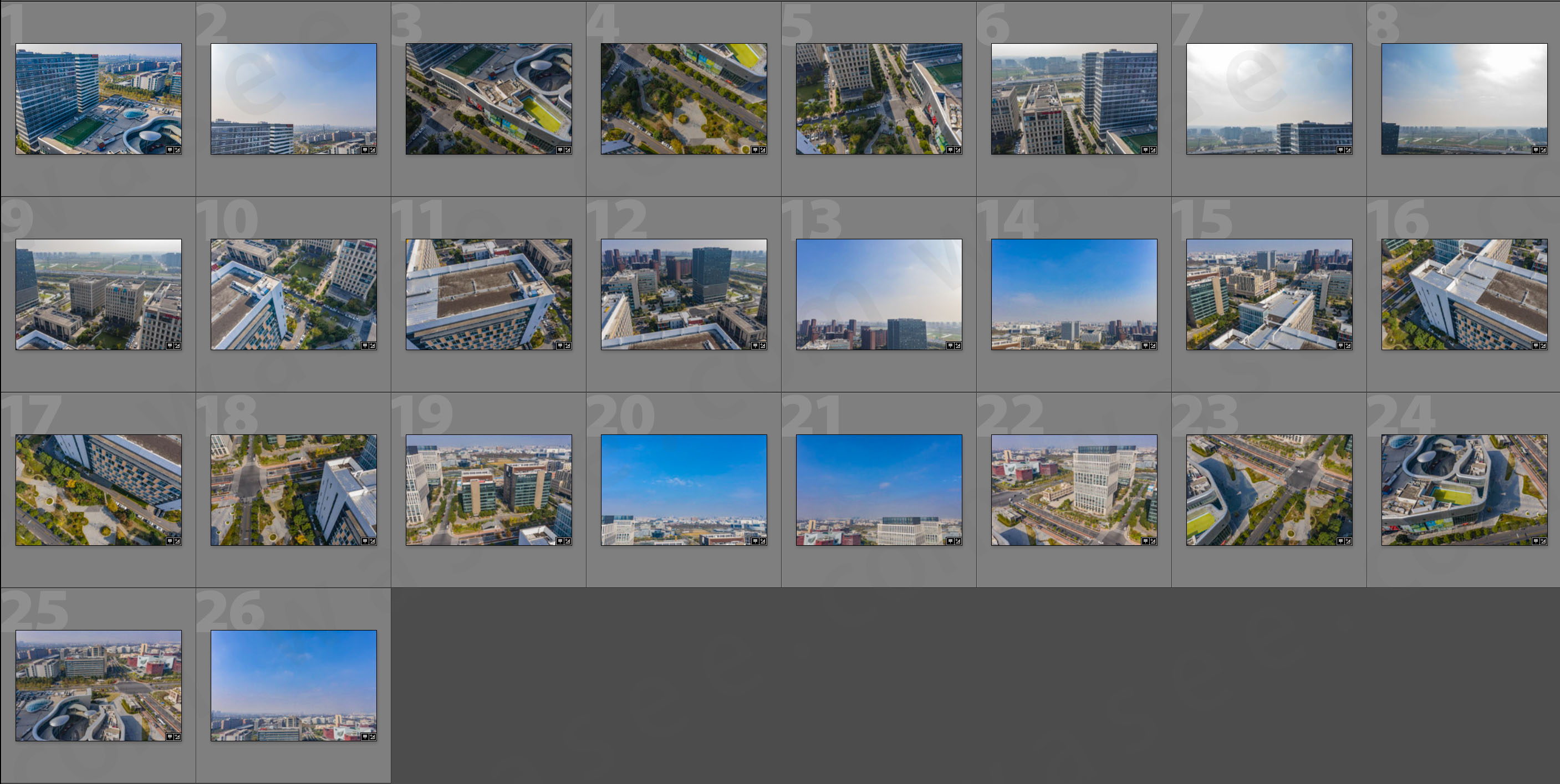Image resolution: width=1560 pixels, height=784 pixels.
Task: Click keyword badge on photo 17
Action: [x=170, y=541]
